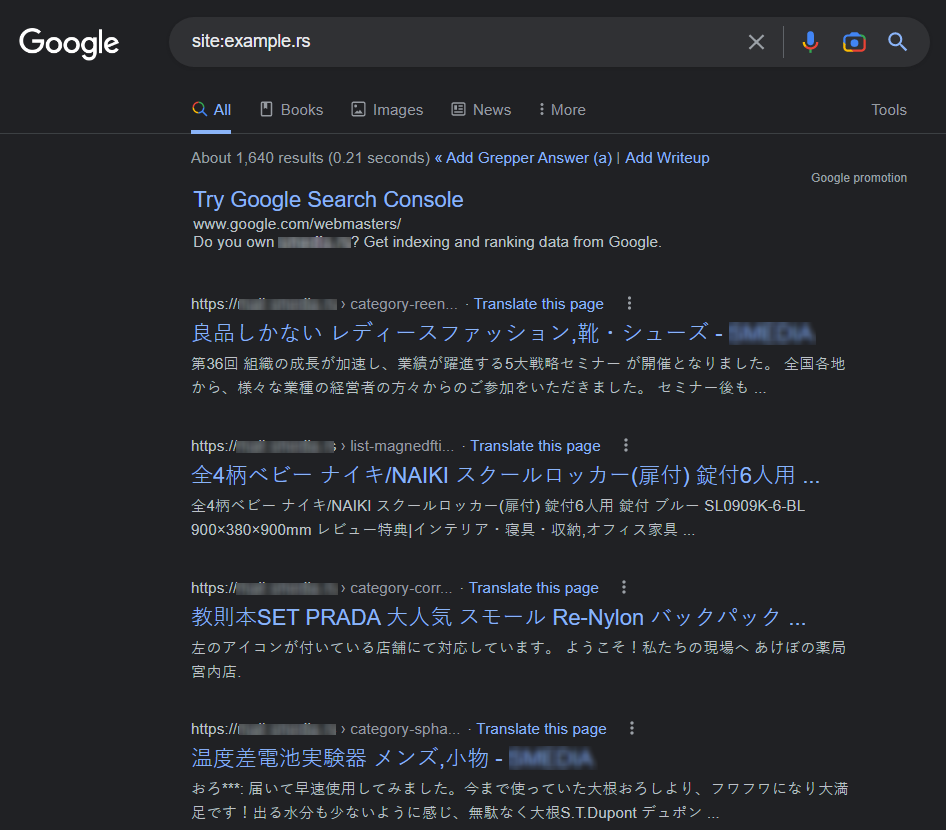This screenshot has height=830, width=946.
Task: Click the magnifying glass search button
Action: click(898, 42)
